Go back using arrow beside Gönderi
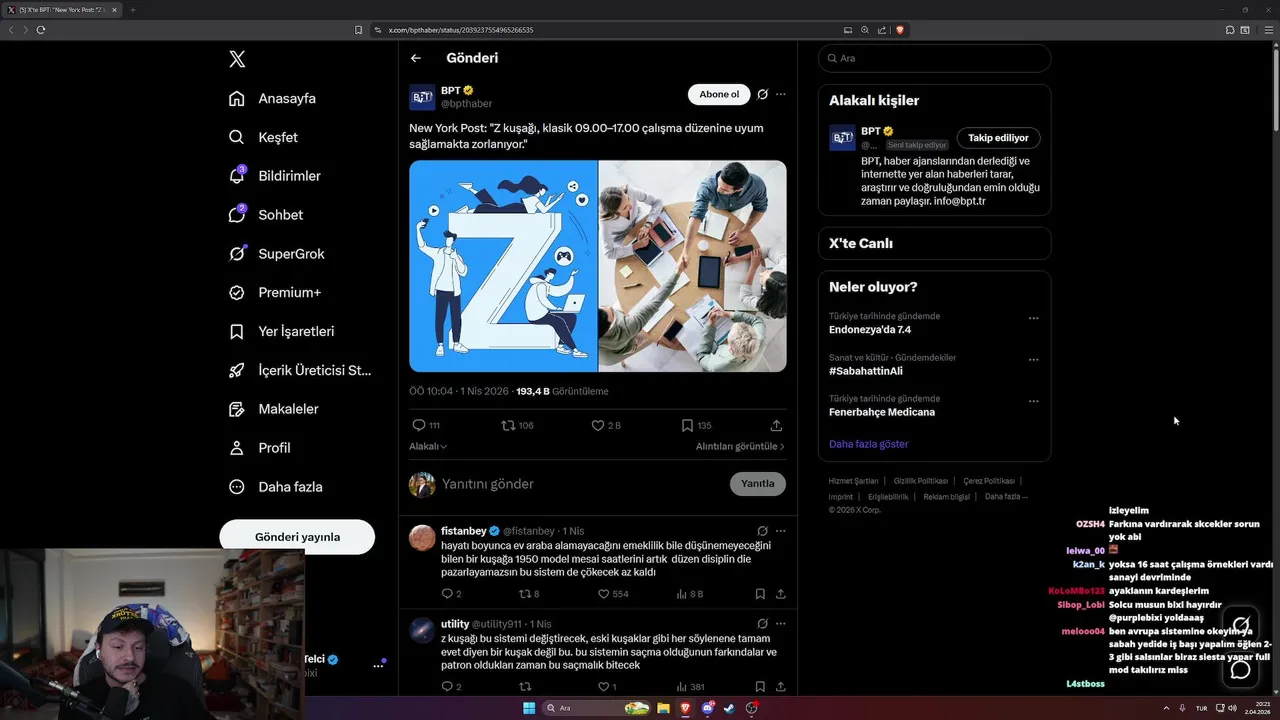The width and height of the screenshot is (1280, 720). click(416, 58)
